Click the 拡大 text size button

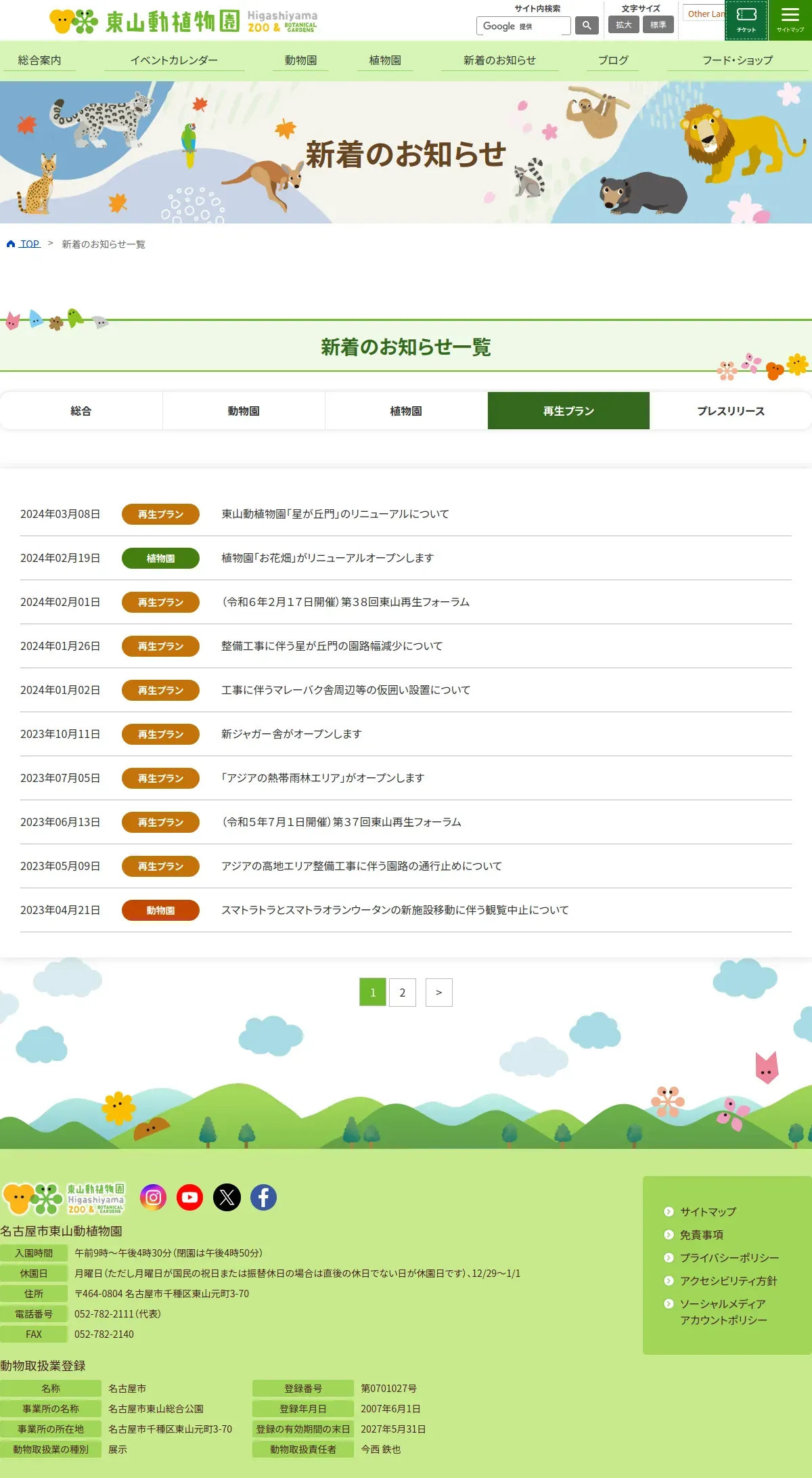tap(623, 25)
